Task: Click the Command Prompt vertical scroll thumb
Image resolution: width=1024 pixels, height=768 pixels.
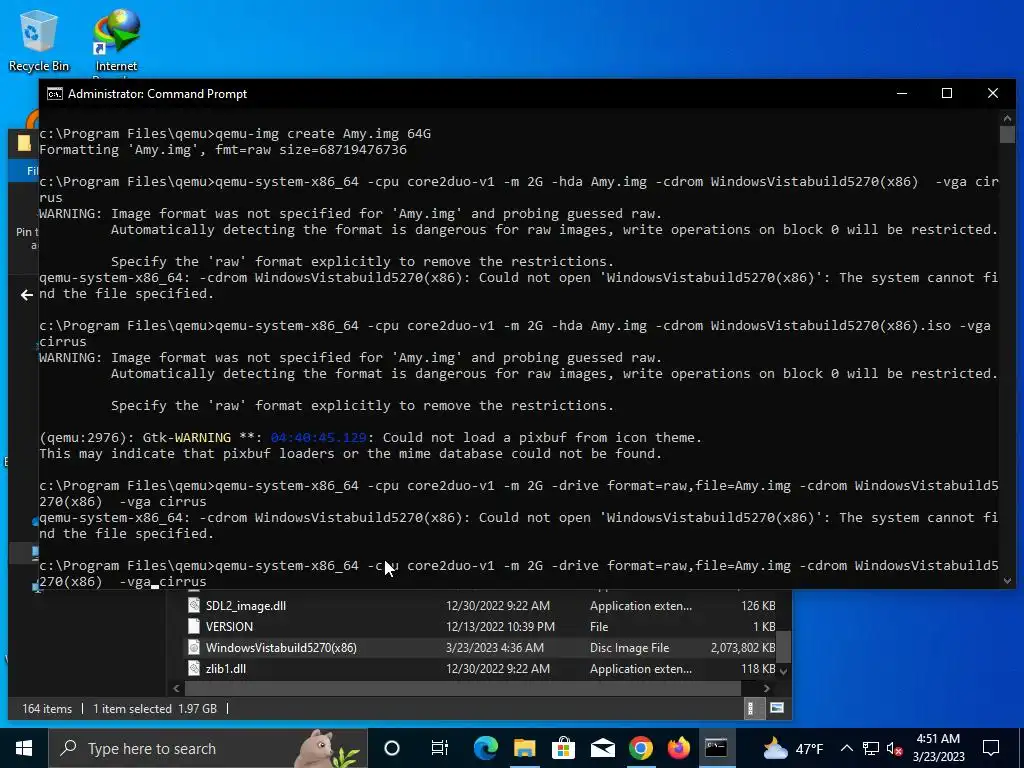Action: (x=1007, y=135)
